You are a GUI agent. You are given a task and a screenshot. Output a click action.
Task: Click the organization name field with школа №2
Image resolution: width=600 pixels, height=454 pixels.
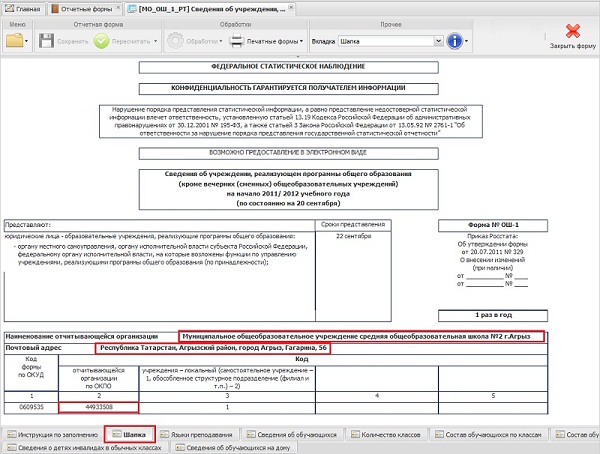coord(361,336)
